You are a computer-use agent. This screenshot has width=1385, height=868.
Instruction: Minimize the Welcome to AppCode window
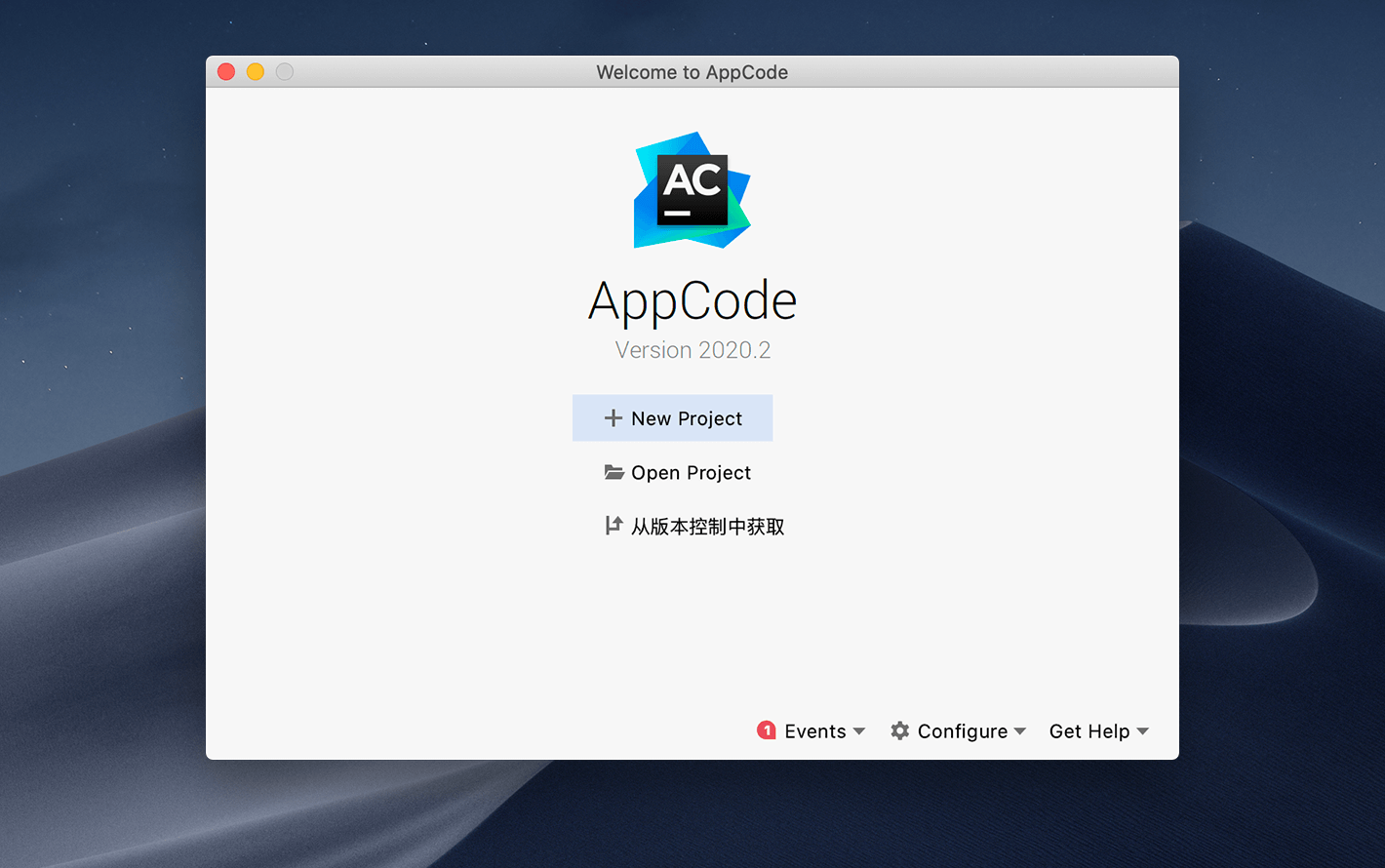point(256,71)
